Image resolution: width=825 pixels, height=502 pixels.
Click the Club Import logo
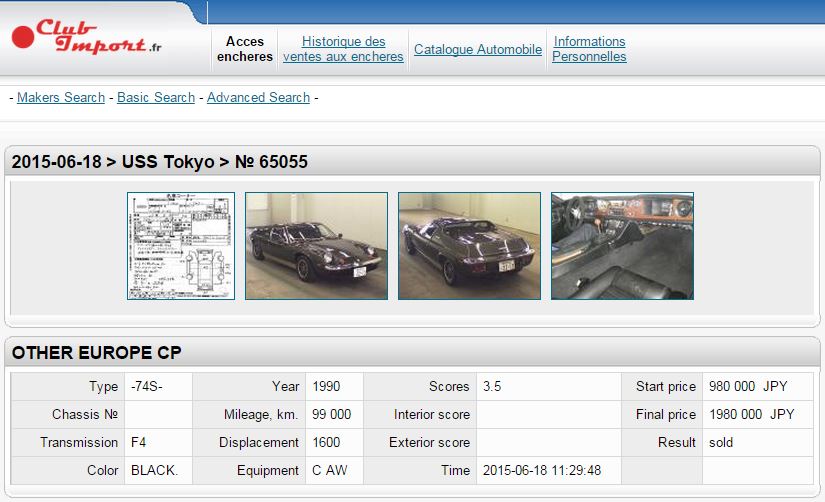tap(88, 38)
